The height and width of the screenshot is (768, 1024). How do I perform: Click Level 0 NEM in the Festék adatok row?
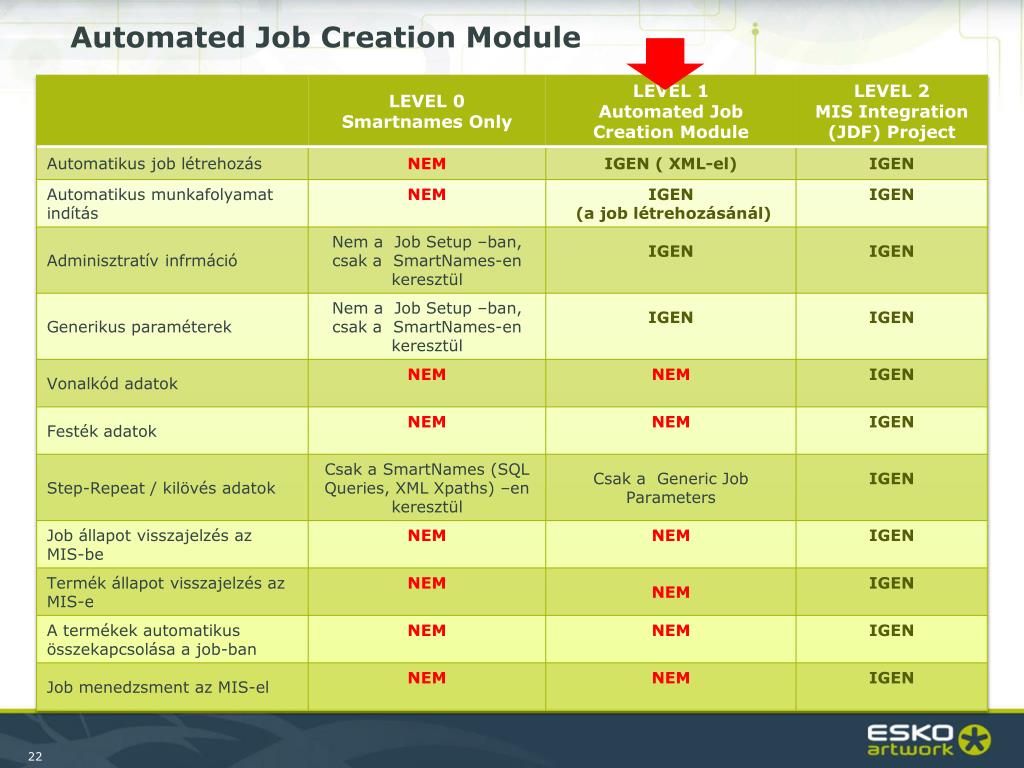(426, 423)
